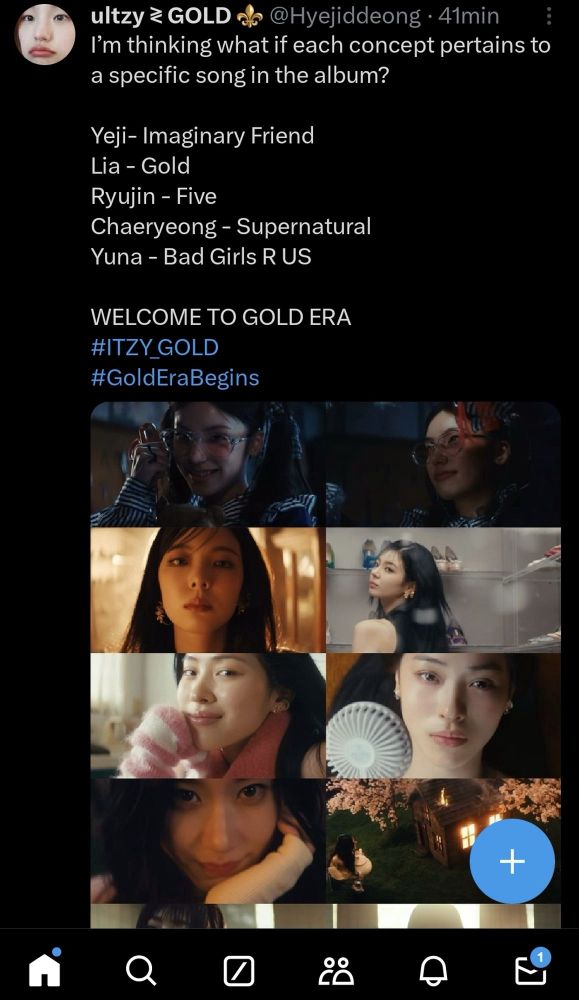Open the #ITZY_GOLD hashtag
The width and height of the screenshot is (579, 1000).
[155, 347]
